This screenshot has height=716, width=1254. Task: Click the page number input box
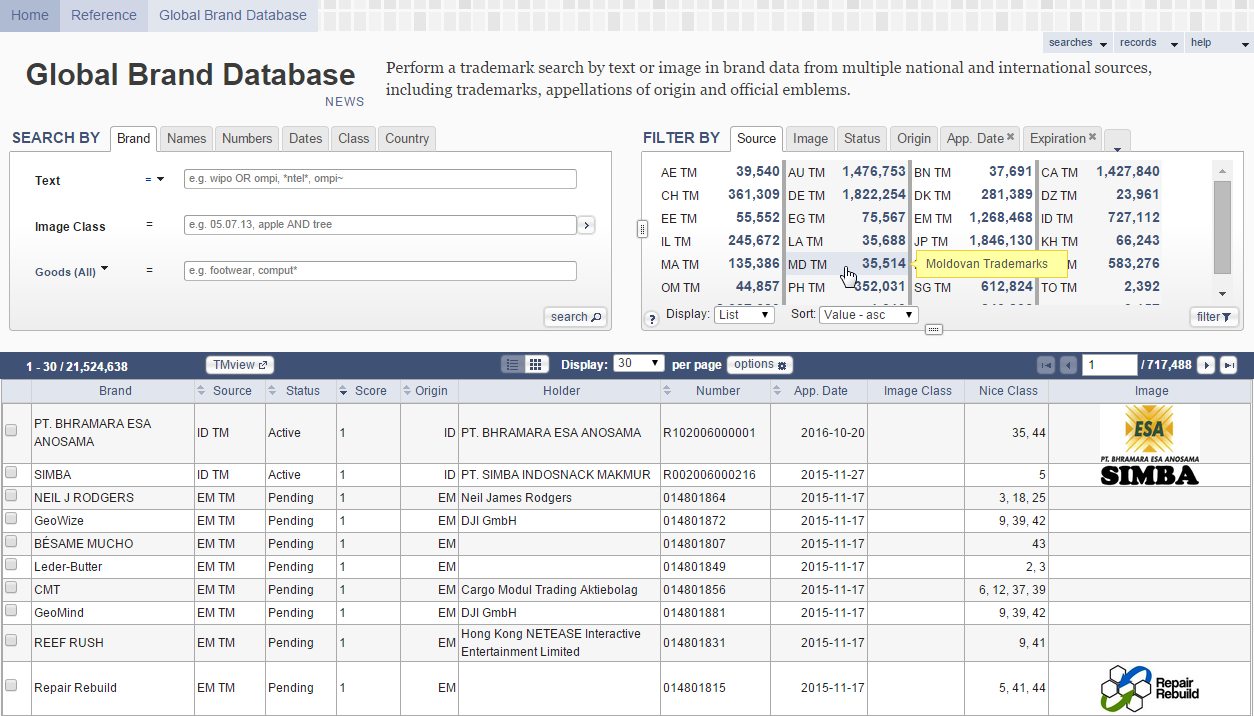click(x=1109, y=365)
